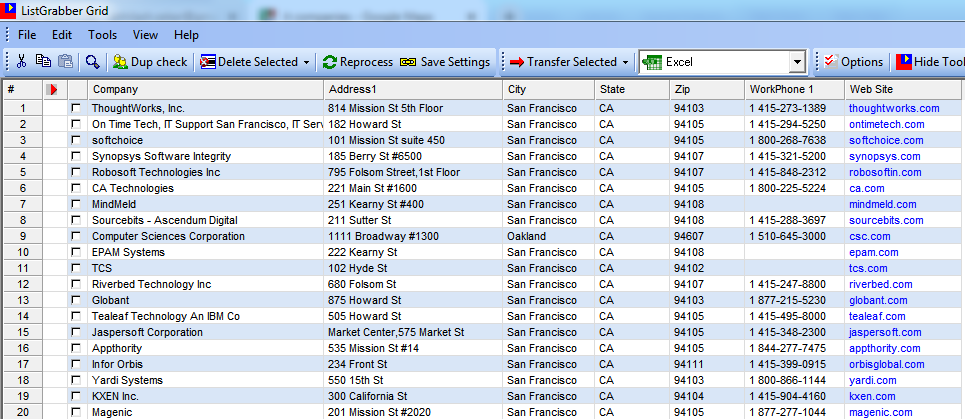Open sourcebits.com link
Viewport: 965px width, 419px height.
[x=886, y=220]
